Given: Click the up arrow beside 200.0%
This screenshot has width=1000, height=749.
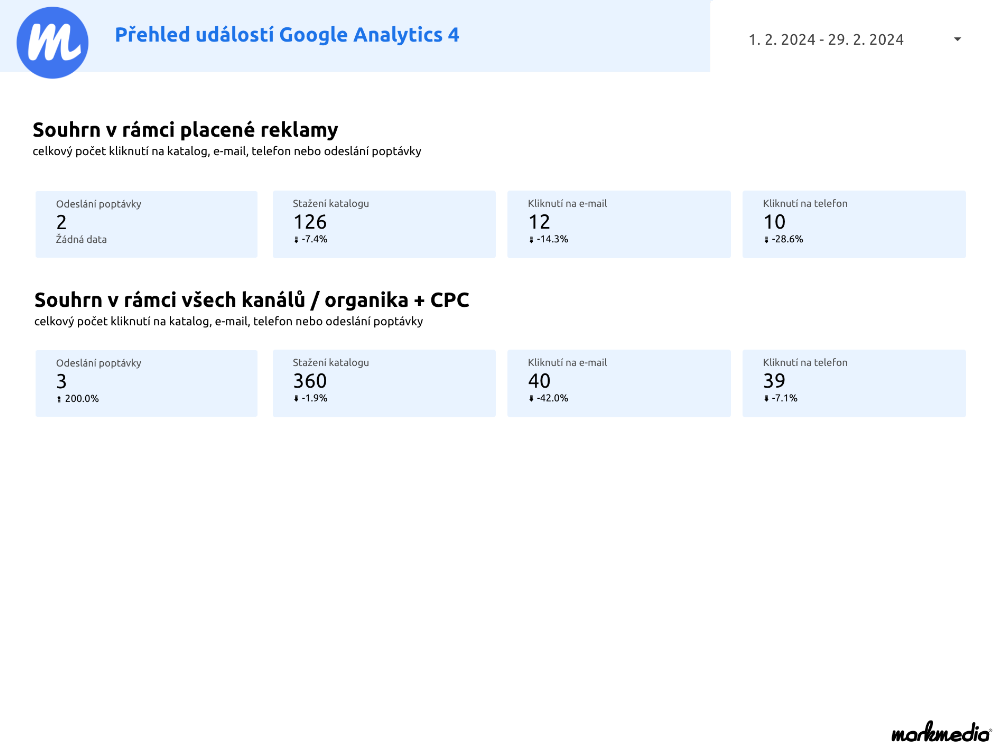Looking at the screenshot, I should (x=59, y=399).
